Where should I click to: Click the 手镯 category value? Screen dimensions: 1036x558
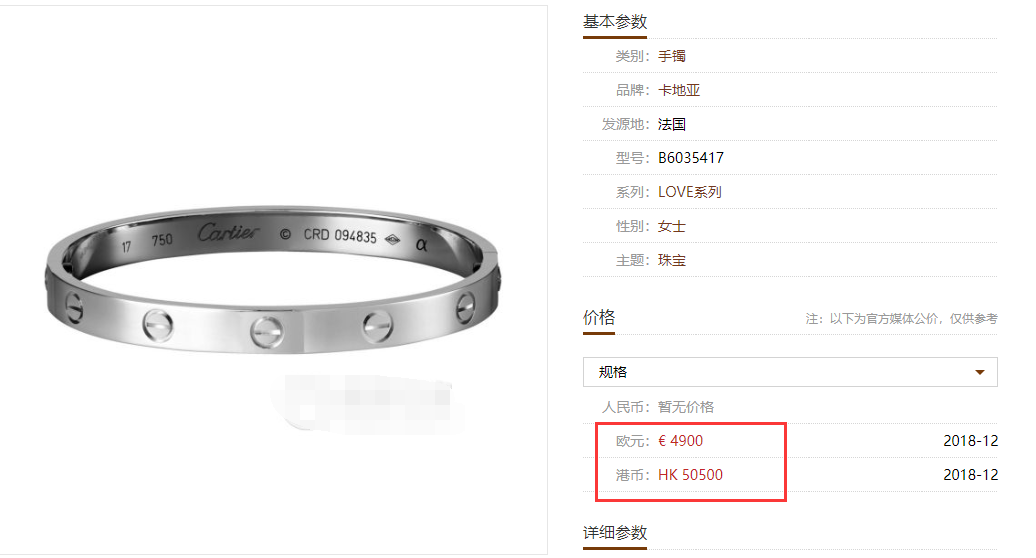click(x=672, y=56)
